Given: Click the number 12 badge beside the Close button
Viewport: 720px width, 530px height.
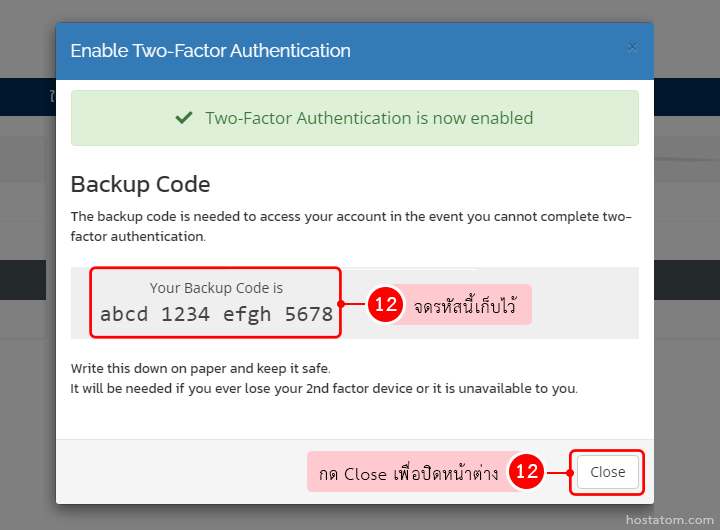Looking at the screenshot, I should click(526, 472).
